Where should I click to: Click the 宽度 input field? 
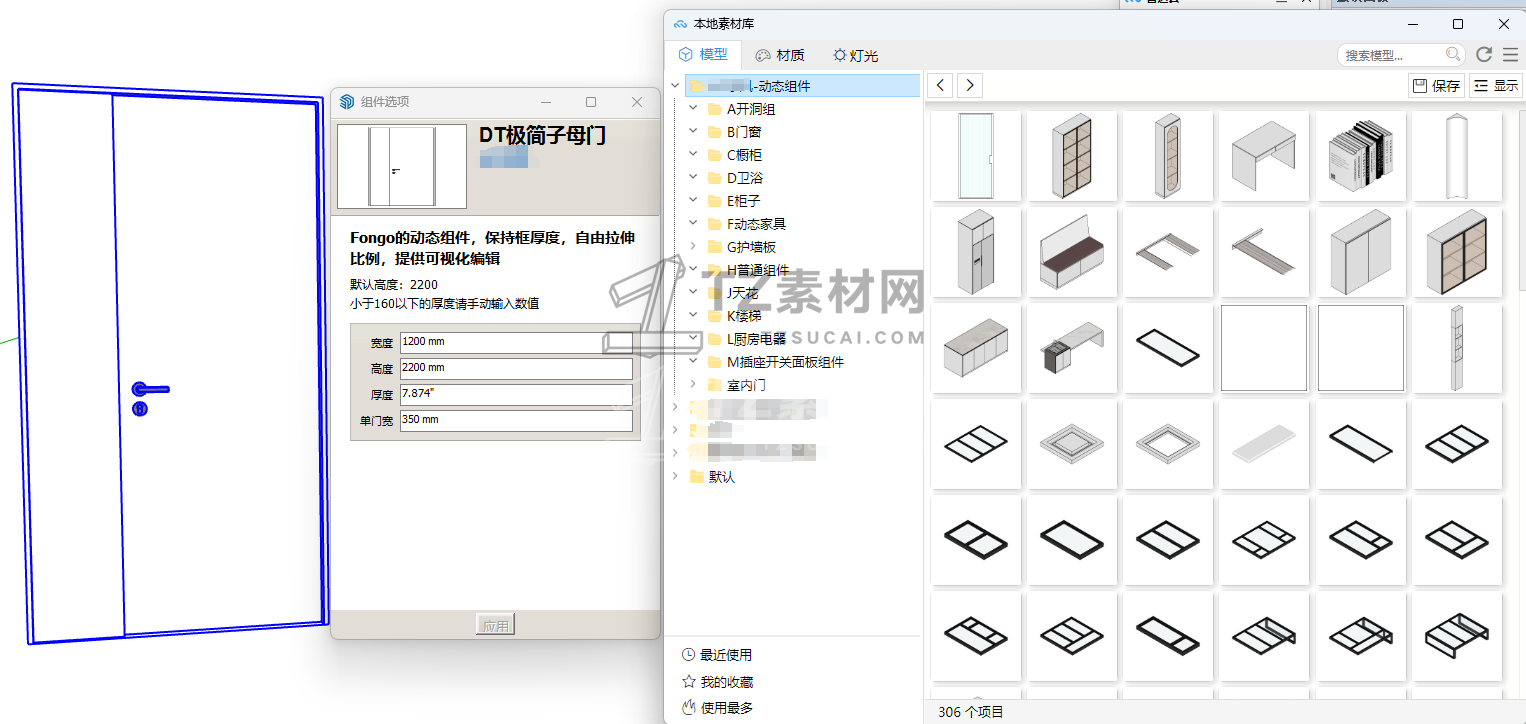516,343
